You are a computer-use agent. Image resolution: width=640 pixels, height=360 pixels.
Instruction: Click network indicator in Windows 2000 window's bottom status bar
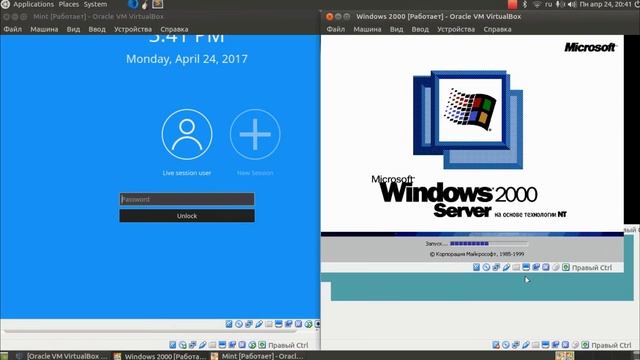516,345
